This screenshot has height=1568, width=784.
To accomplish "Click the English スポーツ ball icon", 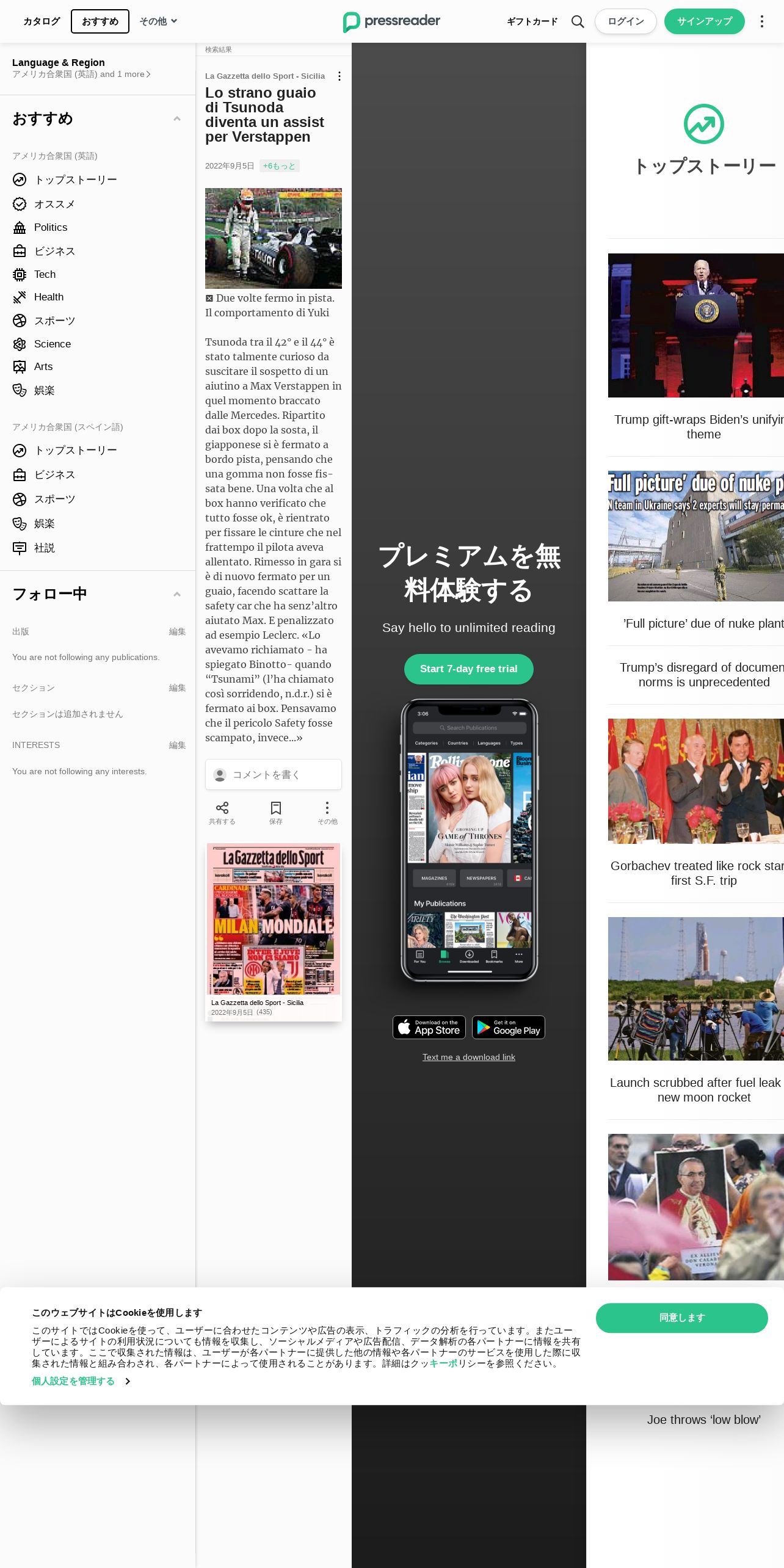I will (20, 321).
